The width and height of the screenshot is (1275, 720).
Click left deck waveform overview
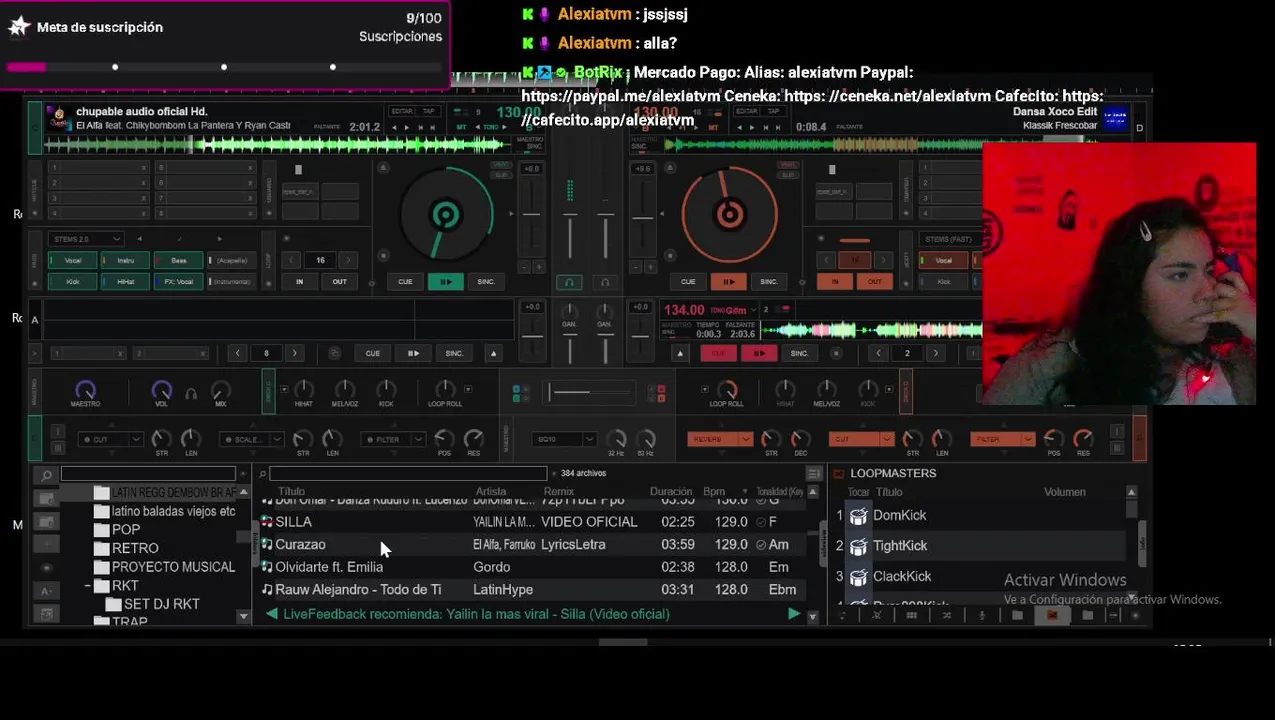(x=275, y=146)
